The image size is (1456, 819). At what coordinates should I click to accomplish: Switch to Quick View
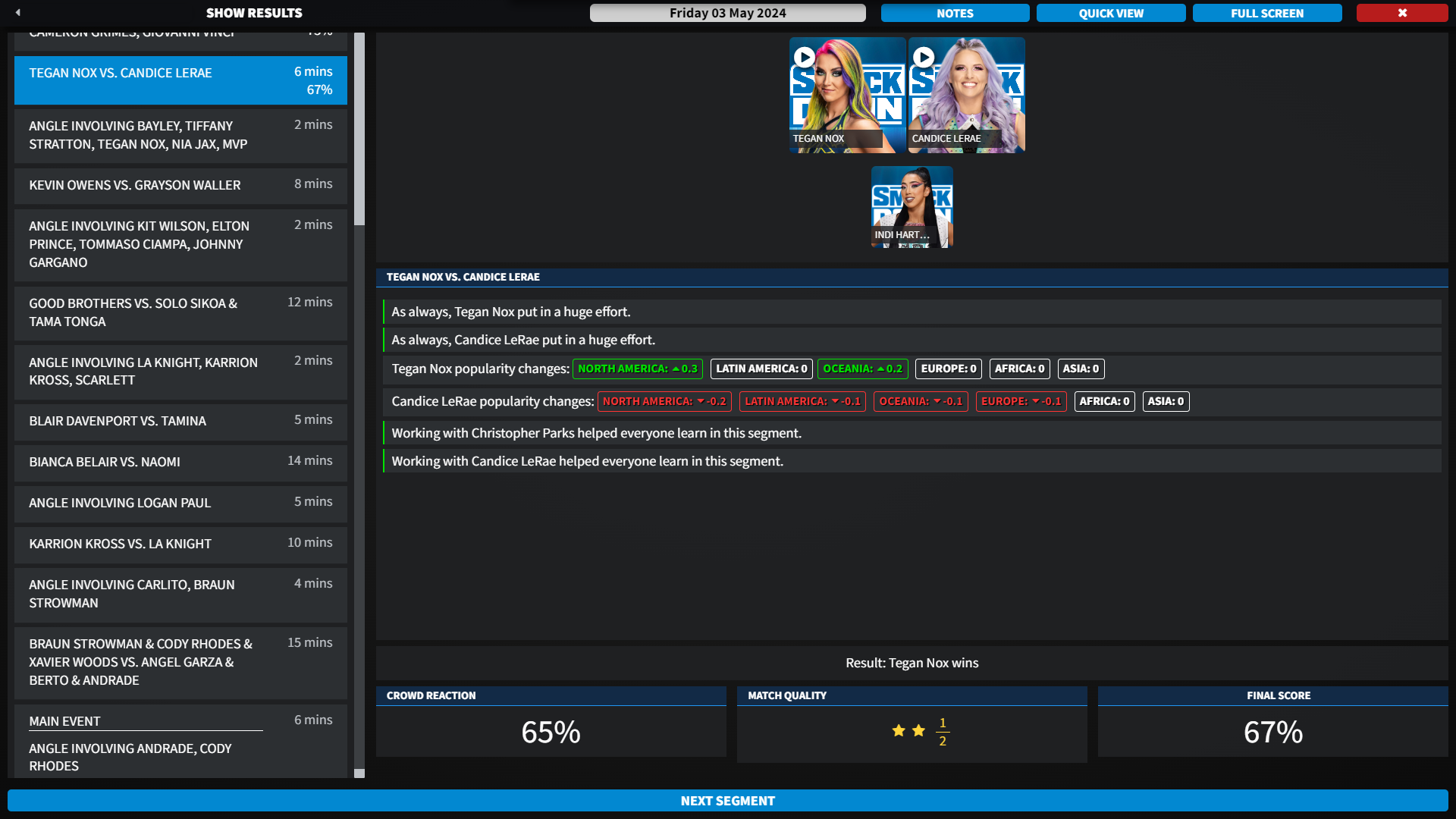(x=1111, y=13)
